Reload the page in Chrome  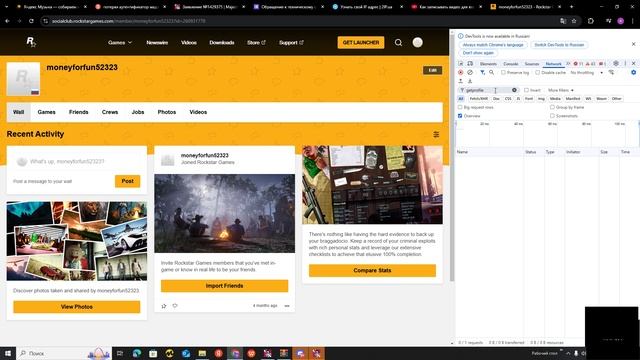[31, 21]
